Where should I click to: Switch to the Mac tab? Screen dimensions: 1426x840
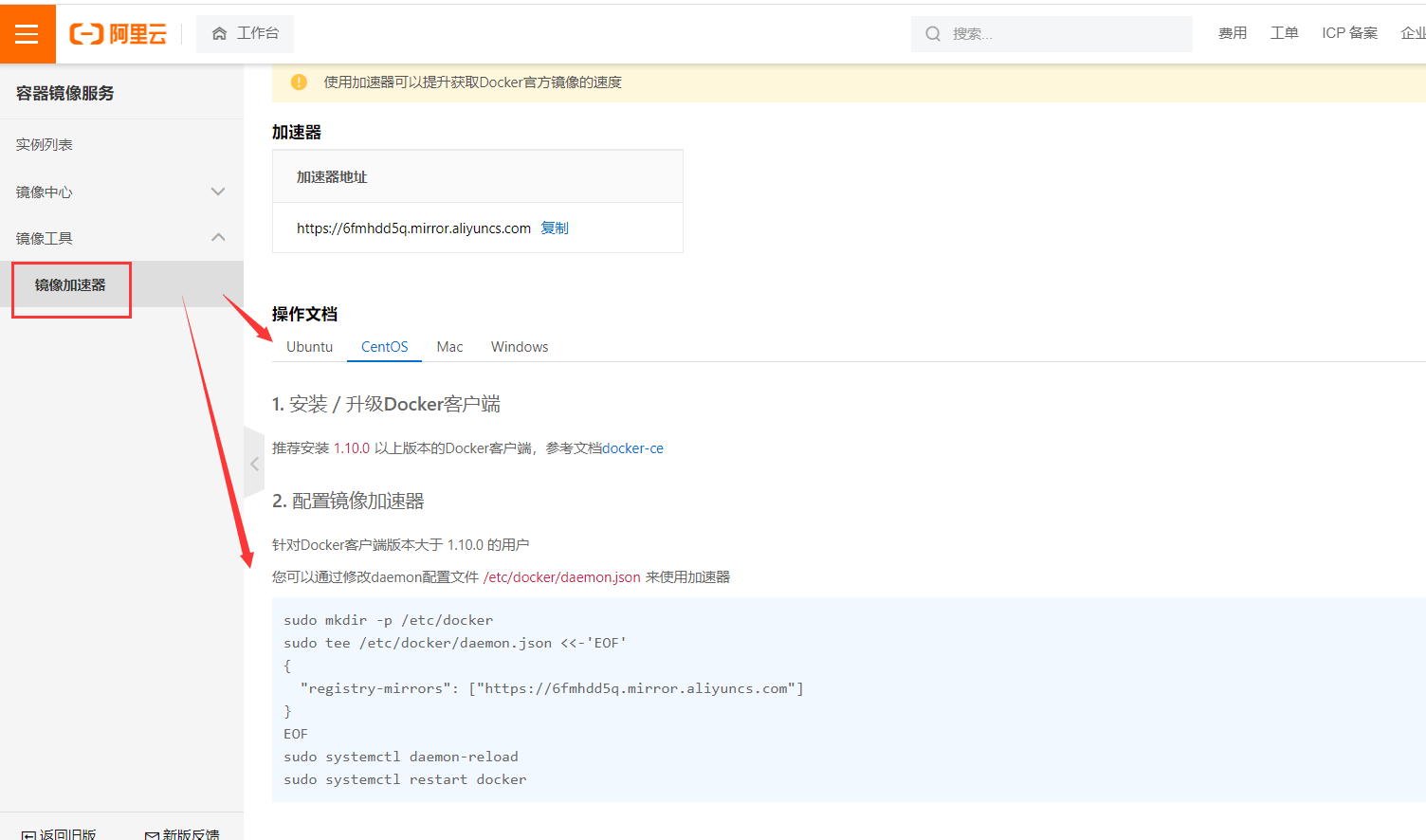click(449, 347)
